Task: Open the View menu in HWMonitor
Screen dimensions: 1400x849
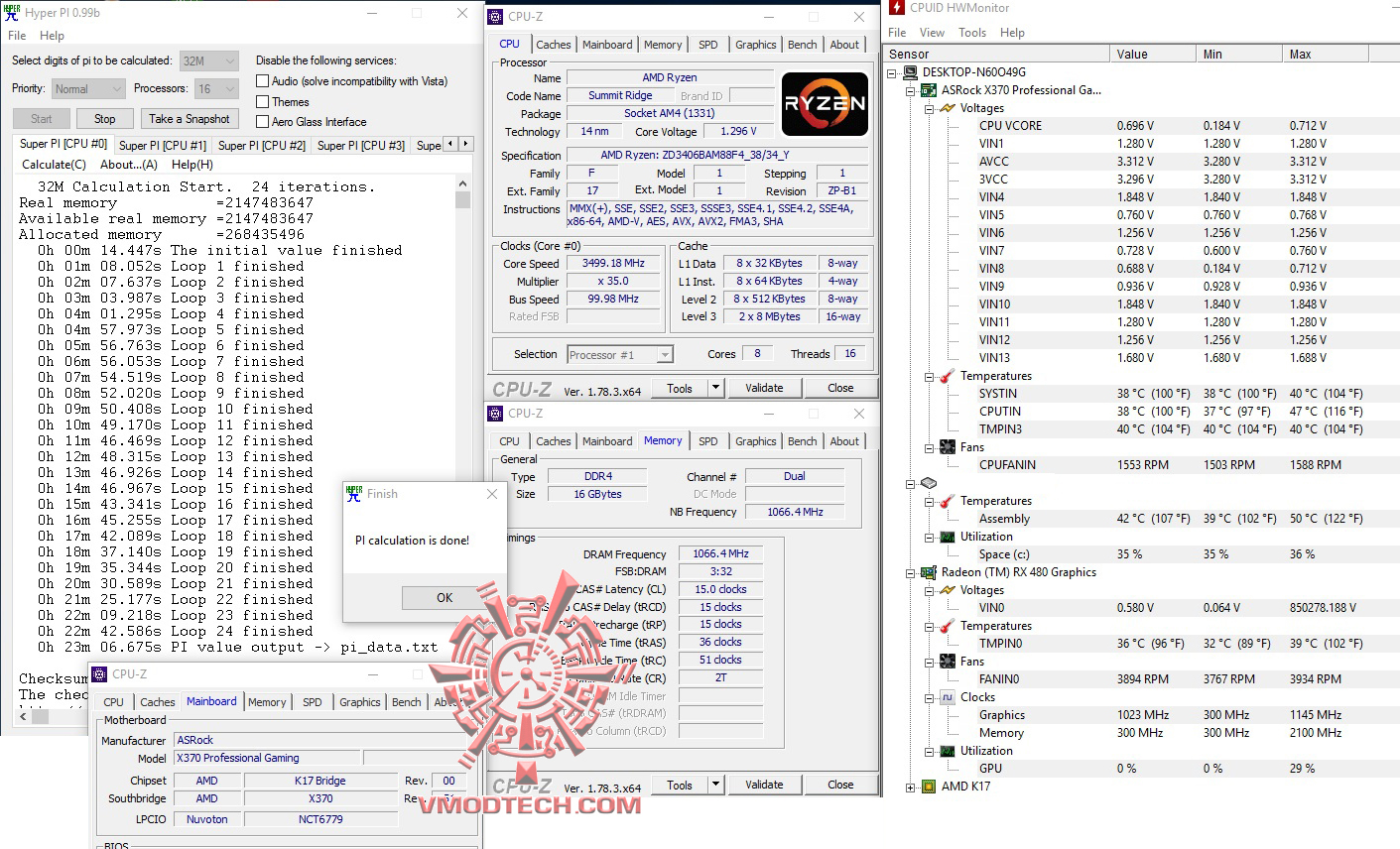Action: point(932,32)
